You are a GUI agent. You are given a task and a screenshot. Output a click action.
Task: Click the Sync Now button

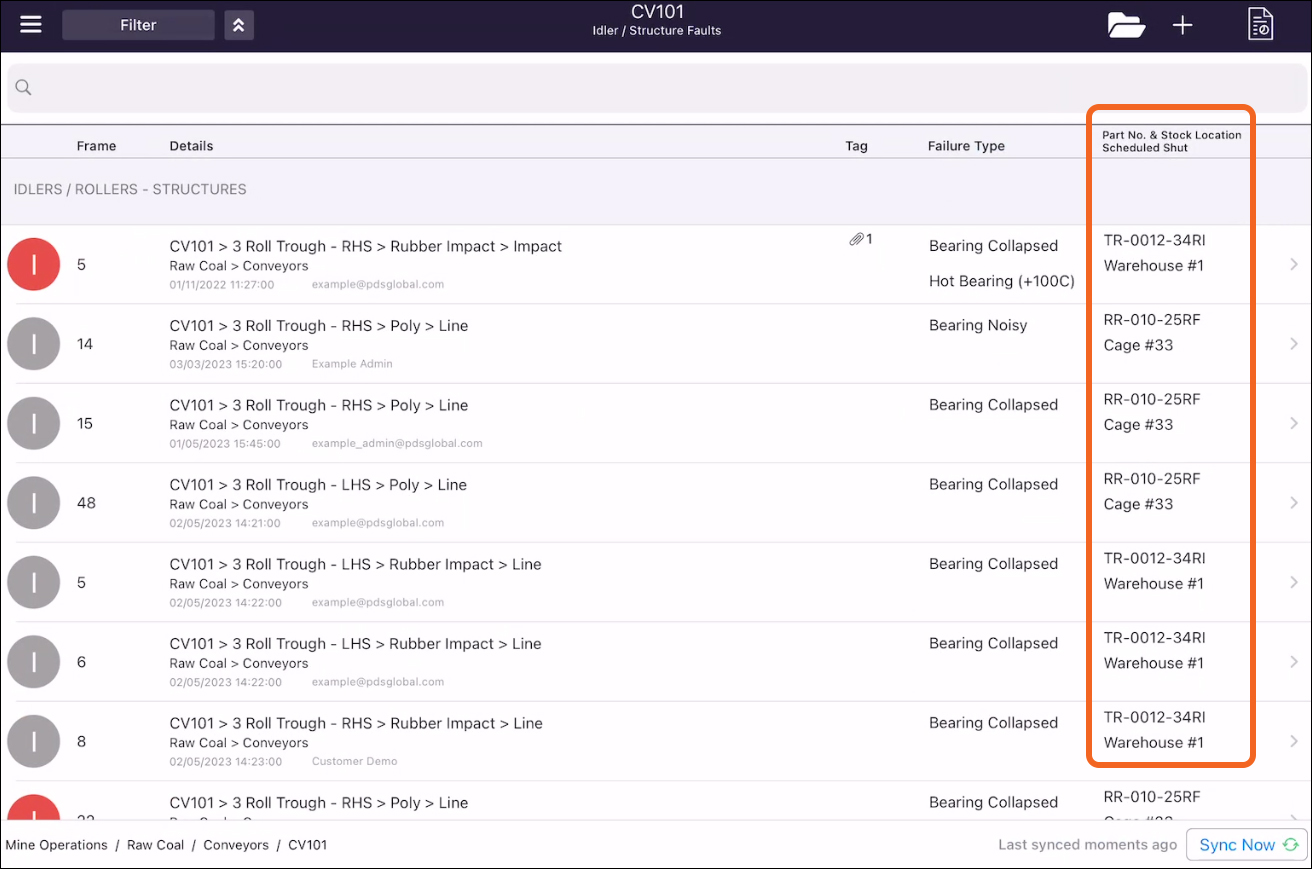[1246, 845]
